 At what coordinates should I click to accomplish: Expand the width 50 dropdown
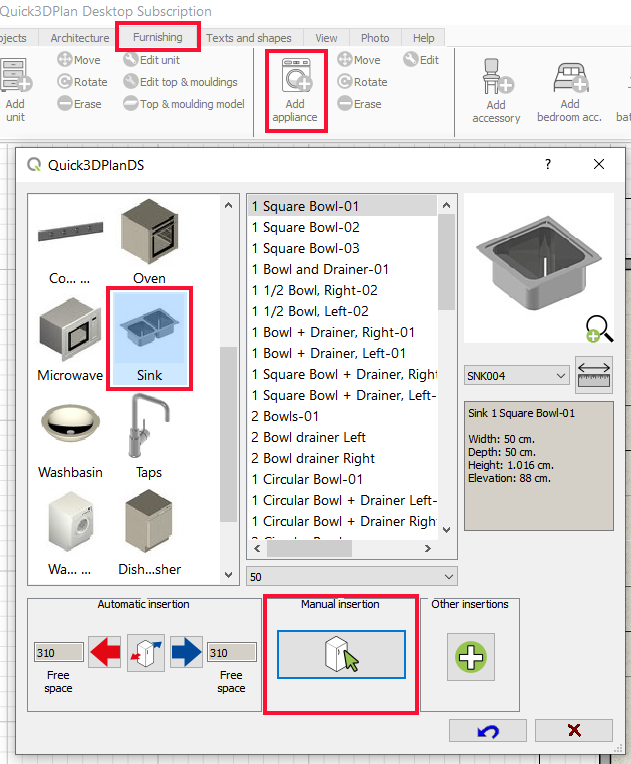coord(351,577)
